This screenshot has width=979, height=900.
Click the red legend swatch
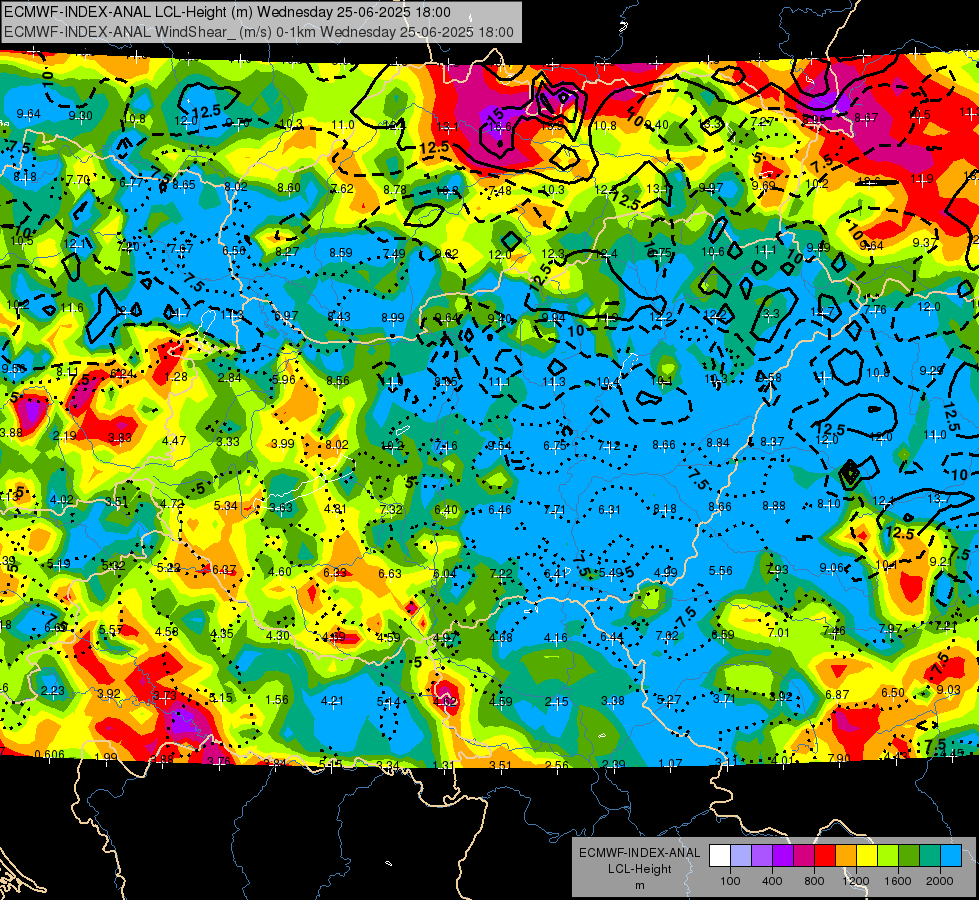click(825, 856)
